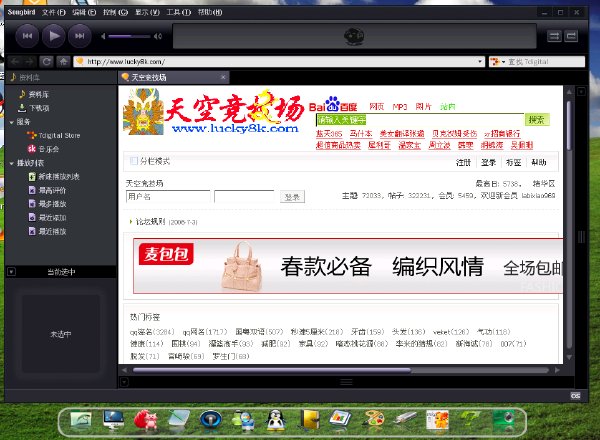Select the Baidu 图片 search type
Screen dimensions: 600x440
click(x=423, y=107)
